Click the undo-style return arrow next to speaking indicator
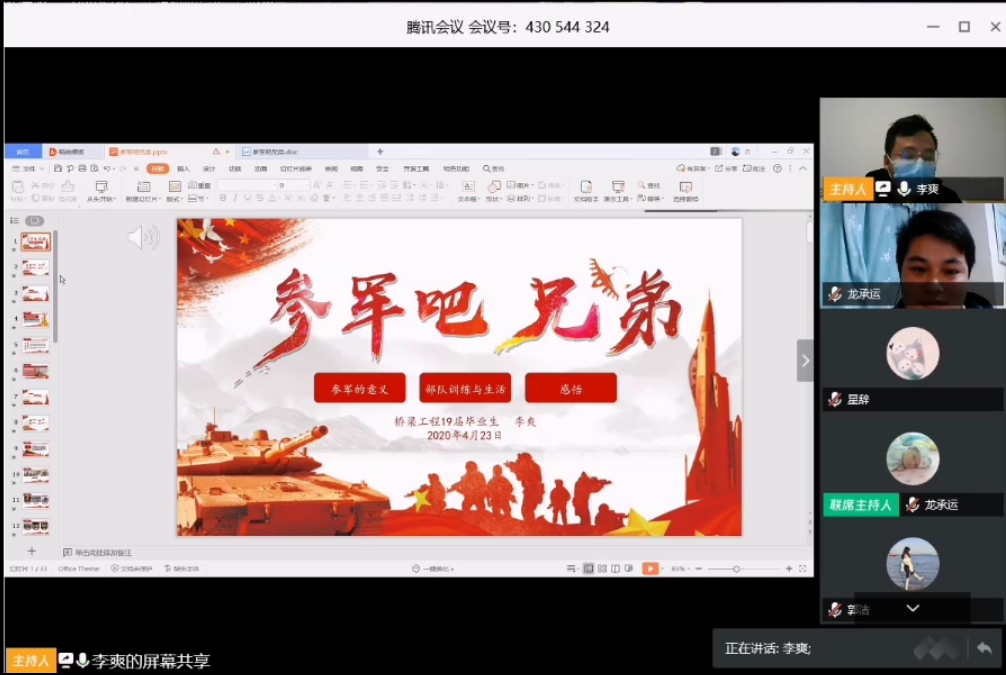The image size is (1006, 675). pyautogui.click(x=984, y=648)
